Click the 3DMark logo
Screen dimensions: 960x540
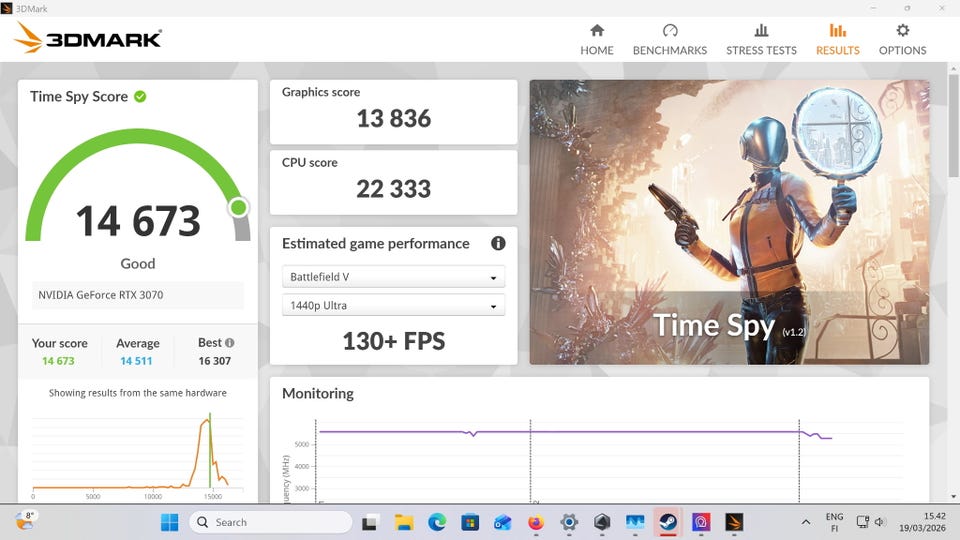coord(88,38)
